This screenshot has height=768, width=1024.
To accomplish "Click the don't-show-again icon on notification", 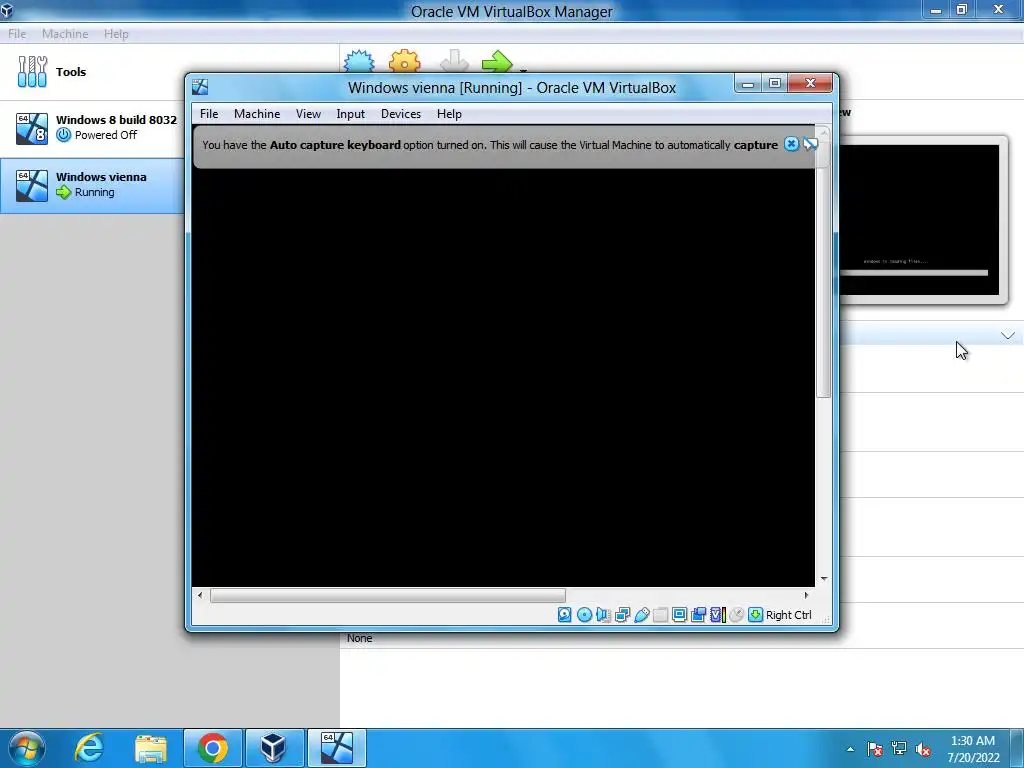I will pos(810,144).
